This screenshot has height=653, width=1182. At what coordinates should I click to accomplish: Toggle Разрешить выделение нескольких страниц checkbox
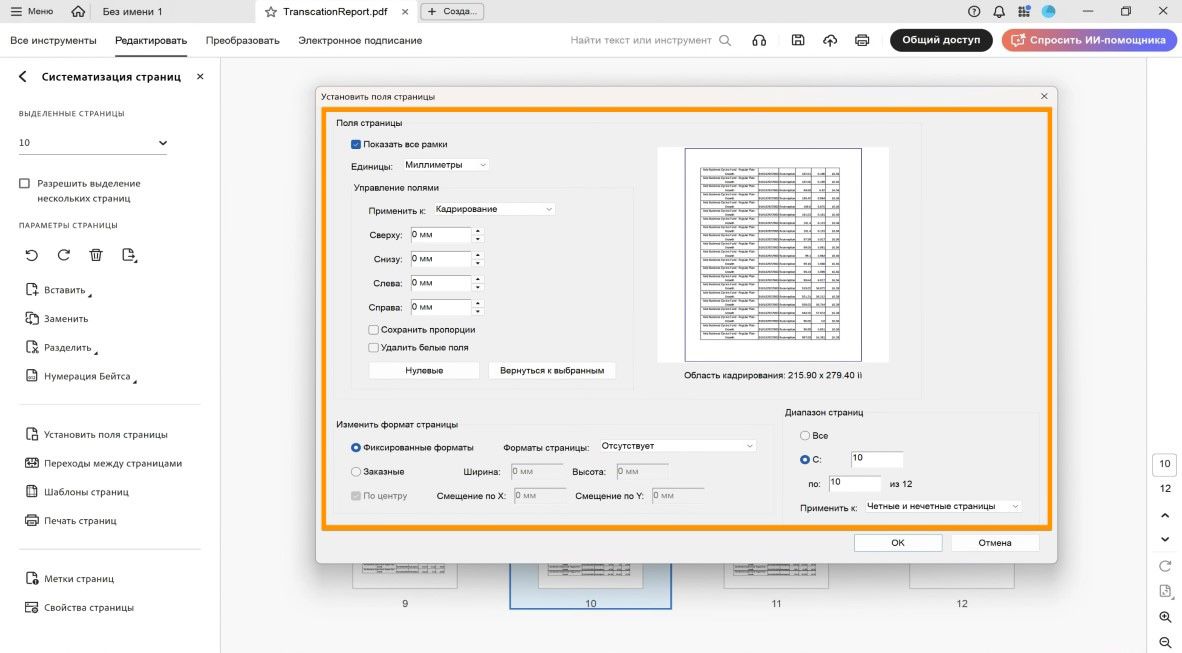(x=24, y=183)
